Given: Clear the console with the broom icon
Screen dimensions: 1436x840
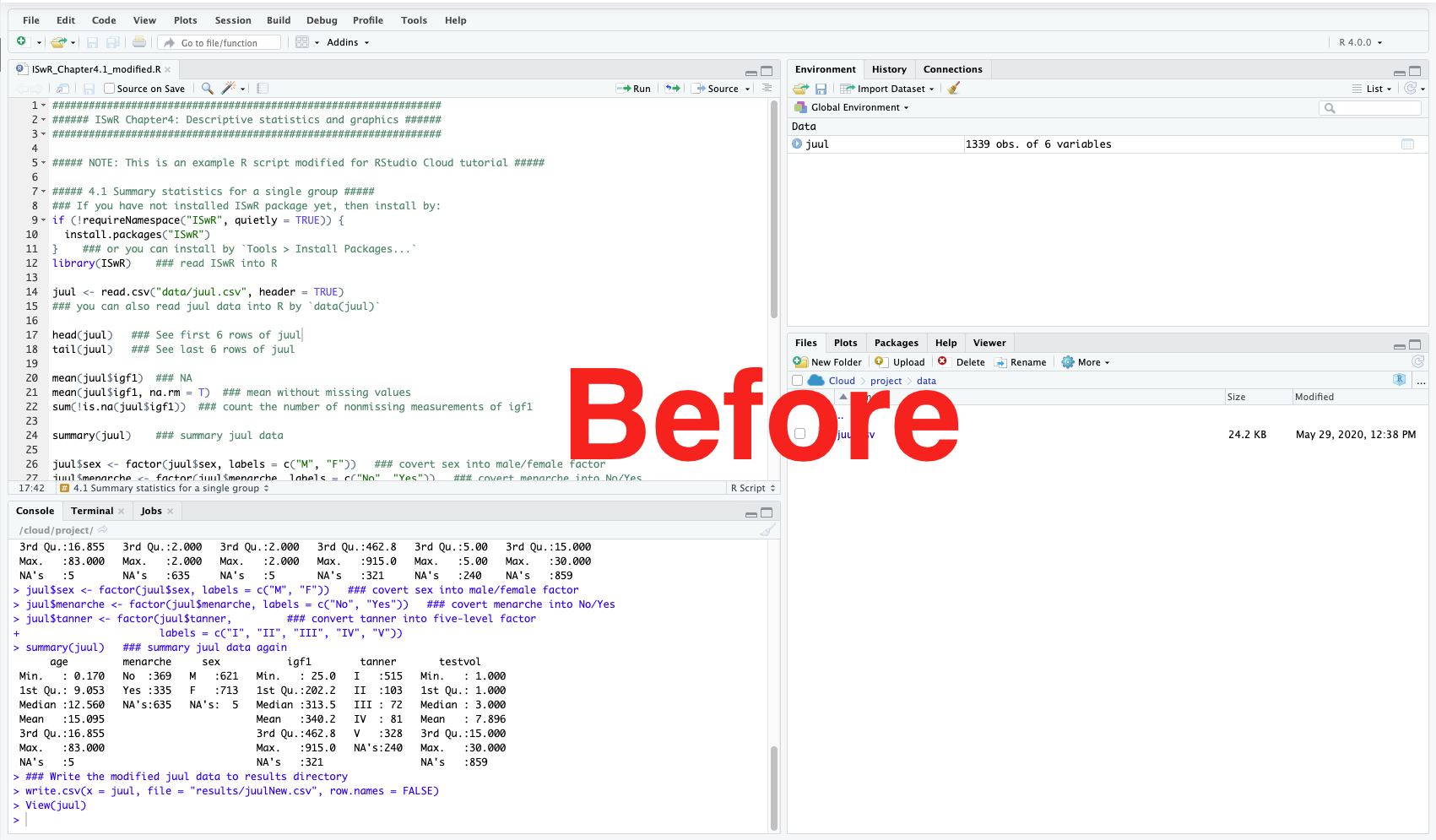Looking at the screenshot, I should tap(767, 529).
